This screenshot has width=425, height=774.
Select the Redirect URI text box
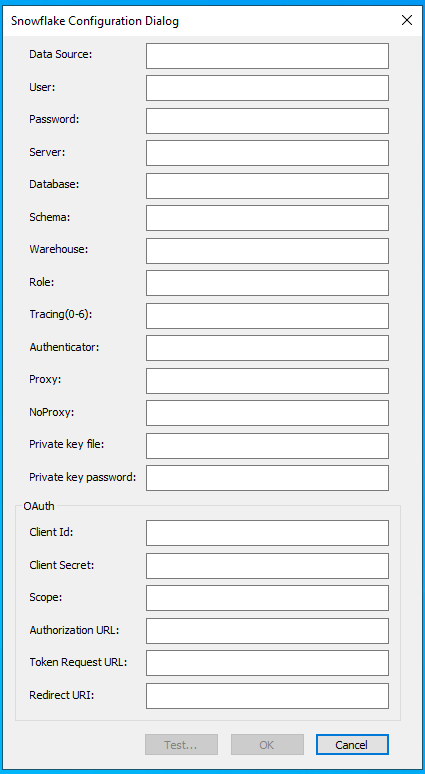(x=267, y=696)
